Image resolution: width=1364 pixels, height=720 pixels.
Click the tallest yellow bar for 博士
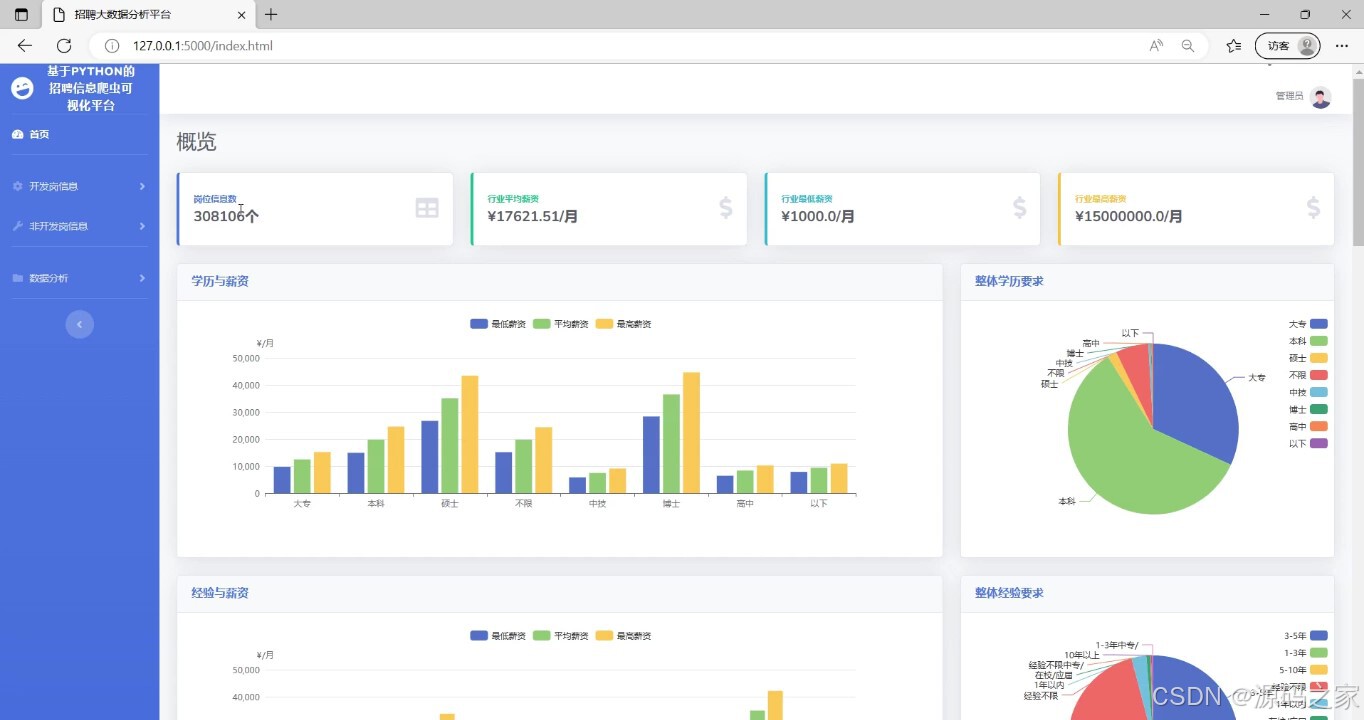[691, 433]
